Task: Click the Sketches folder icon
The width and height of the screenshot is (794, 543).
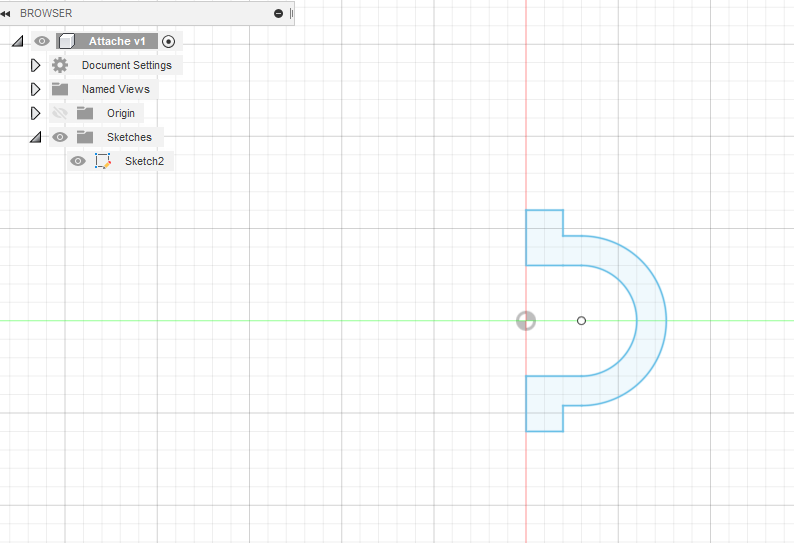Action: [x=85, y=137]
